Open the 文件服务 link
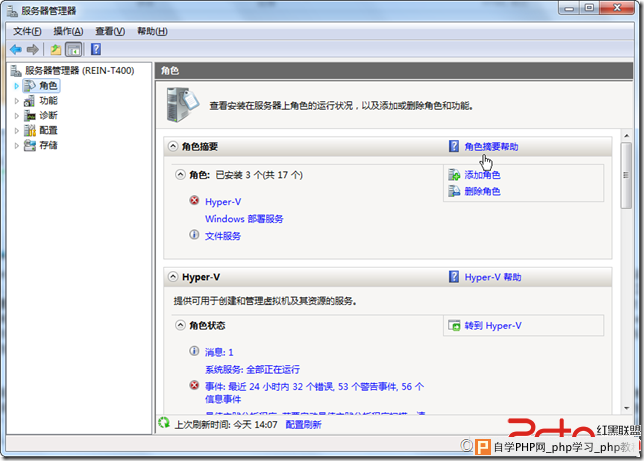Screen dimensions: 644x461 223,236
